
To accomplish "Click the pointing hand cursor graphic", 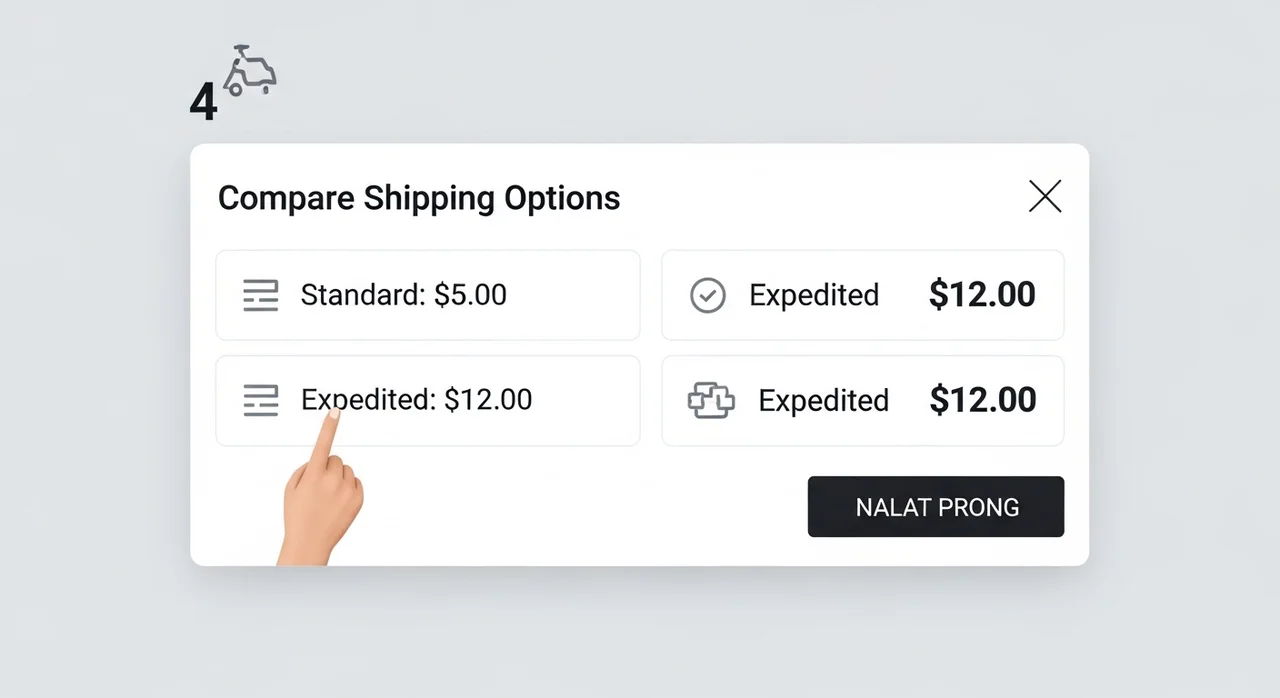I will click(322, 485).
